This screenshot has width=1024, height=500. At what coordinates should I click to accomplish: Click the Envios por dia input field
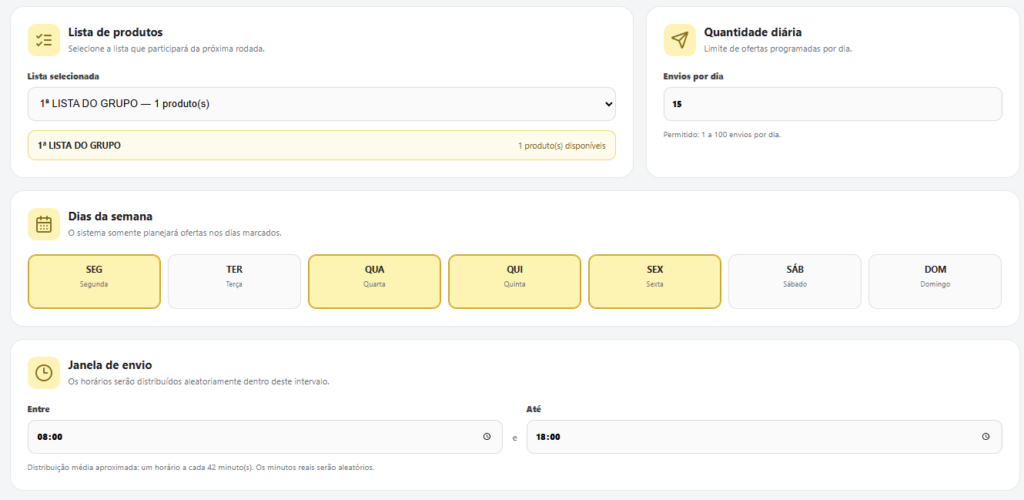[x=833, y=104]
